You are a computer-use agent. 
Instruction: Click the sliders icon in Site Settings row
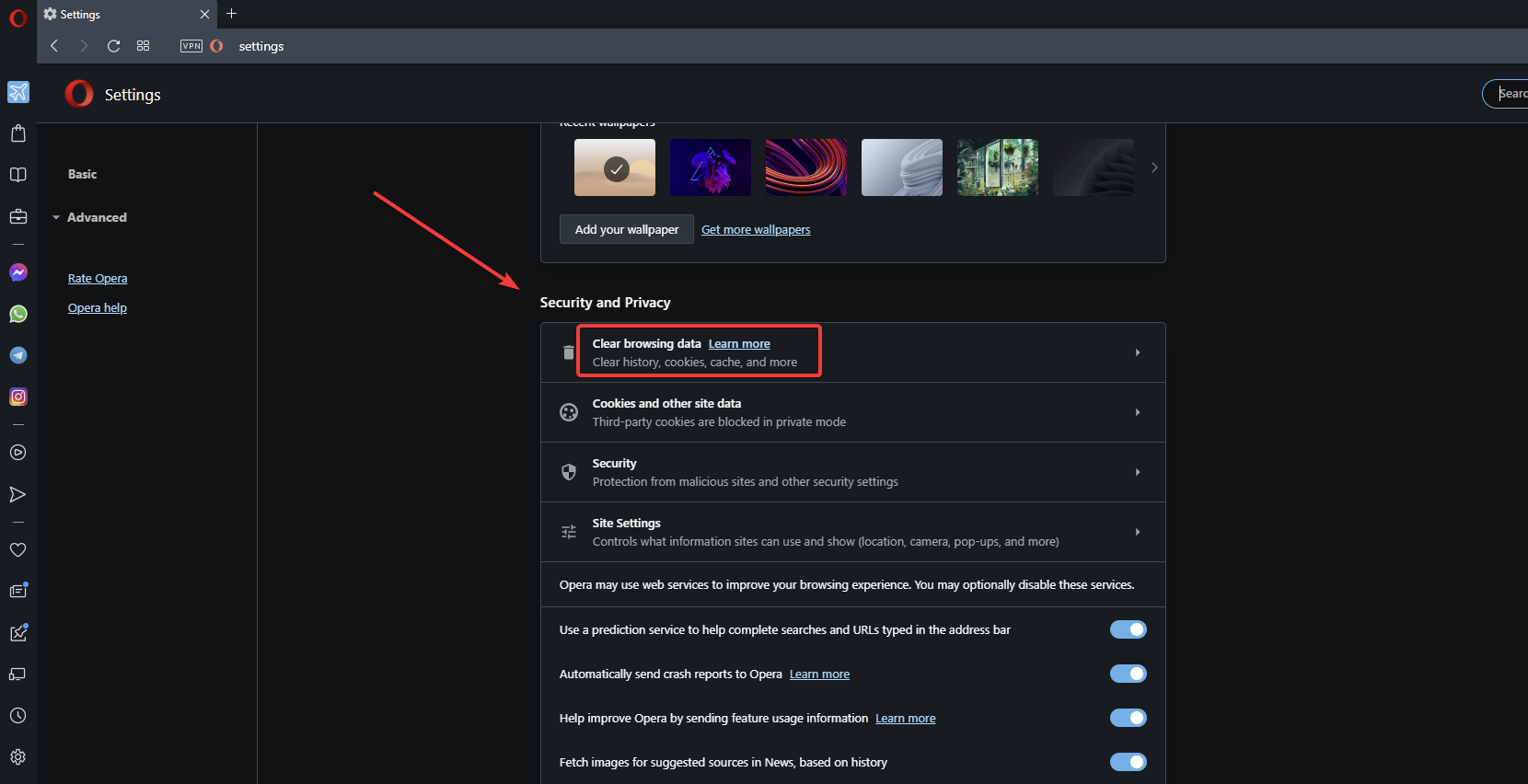[x=569, y=532]
